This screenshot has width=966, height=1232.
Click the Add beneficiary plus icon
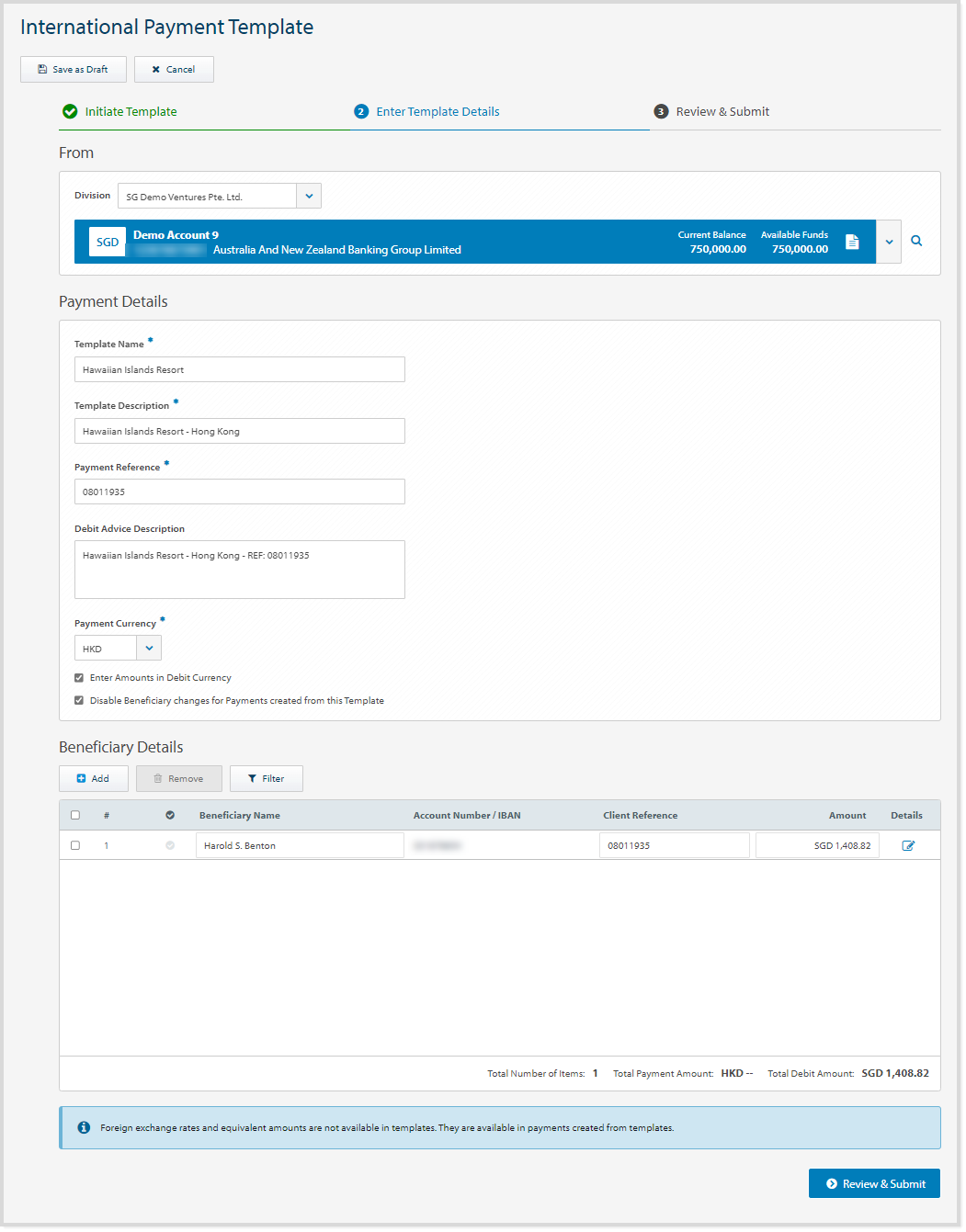pos(79,778)
